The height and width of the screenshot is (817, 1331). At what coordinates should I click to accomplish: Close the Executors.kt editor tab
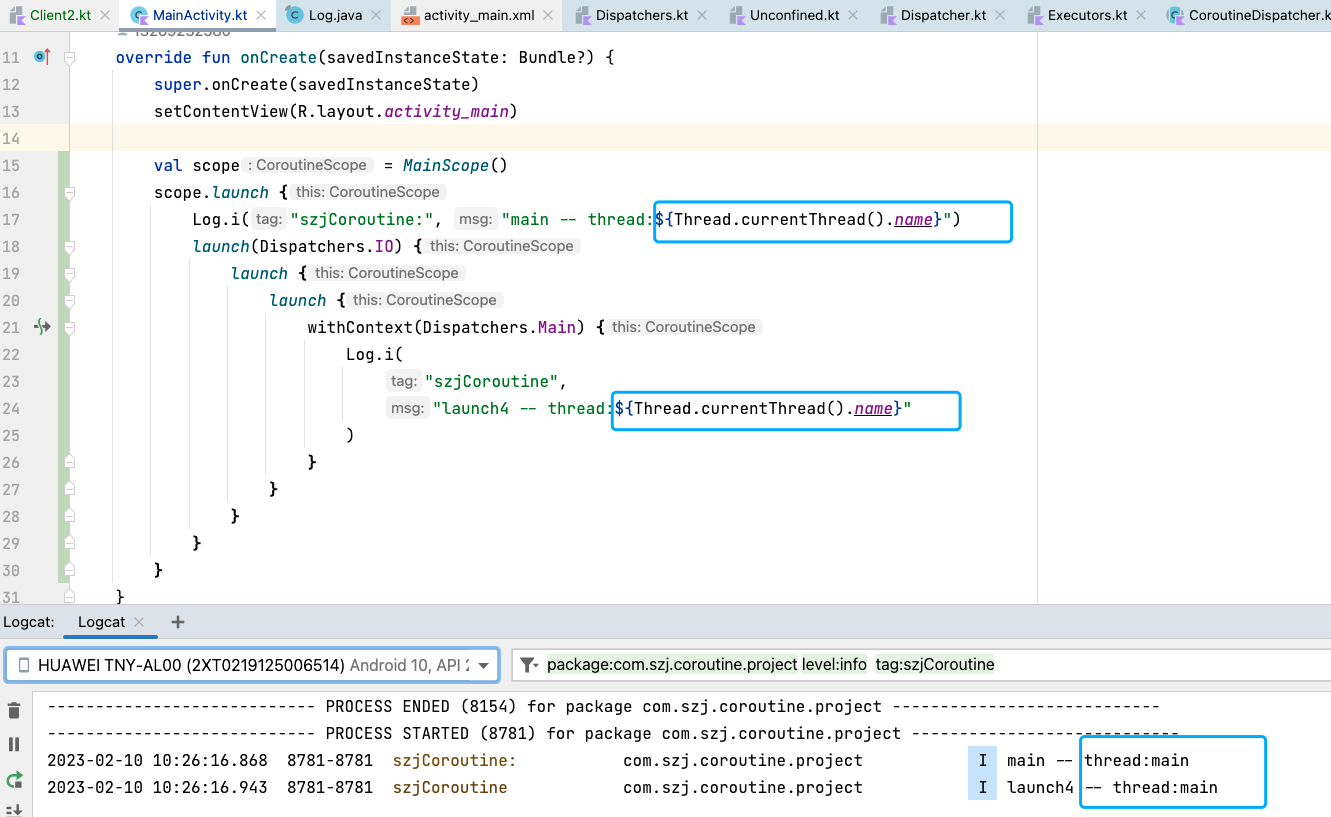click(1142, 15)
